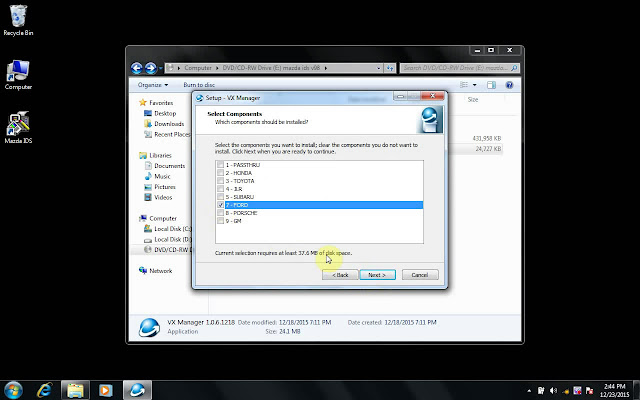640x400 pixels.
Task: Click the VX Manager logo in the setup header
Action: (429, 119)
